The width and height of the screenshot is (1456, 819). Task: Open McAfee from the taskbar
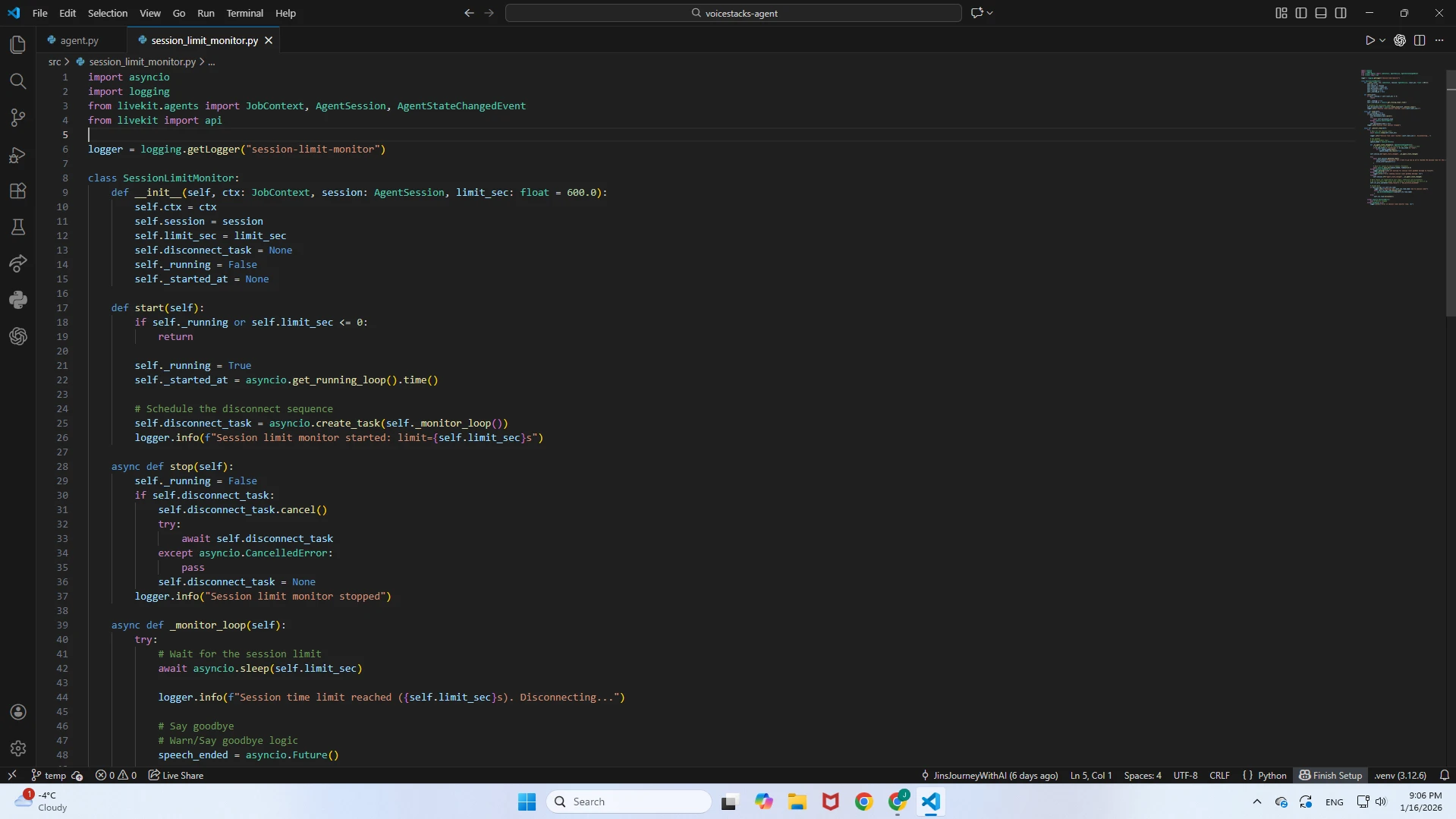pyautogui.click(x=830, y=802)
